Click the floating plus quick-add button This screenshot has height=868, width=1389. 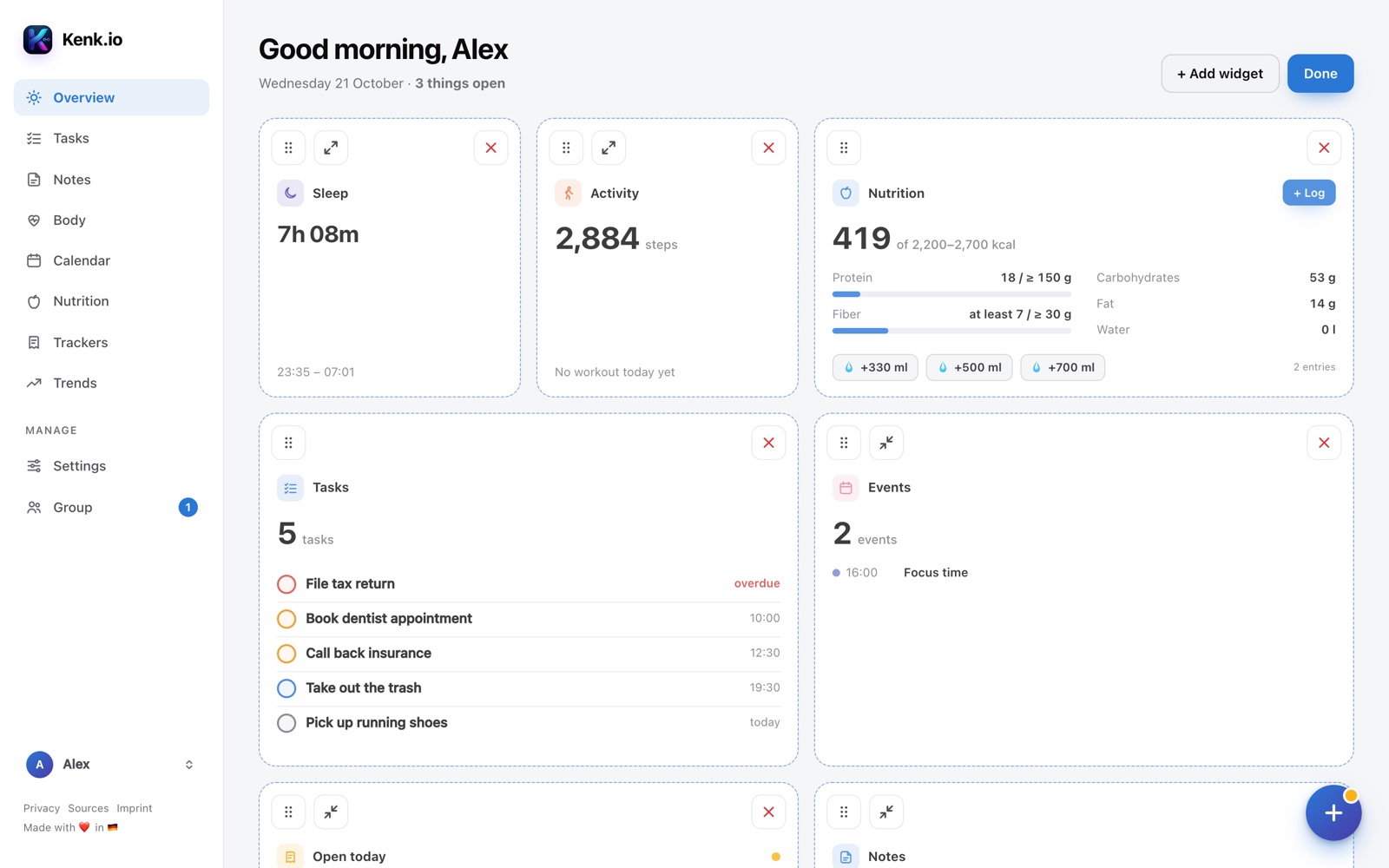coord(1333,812)
